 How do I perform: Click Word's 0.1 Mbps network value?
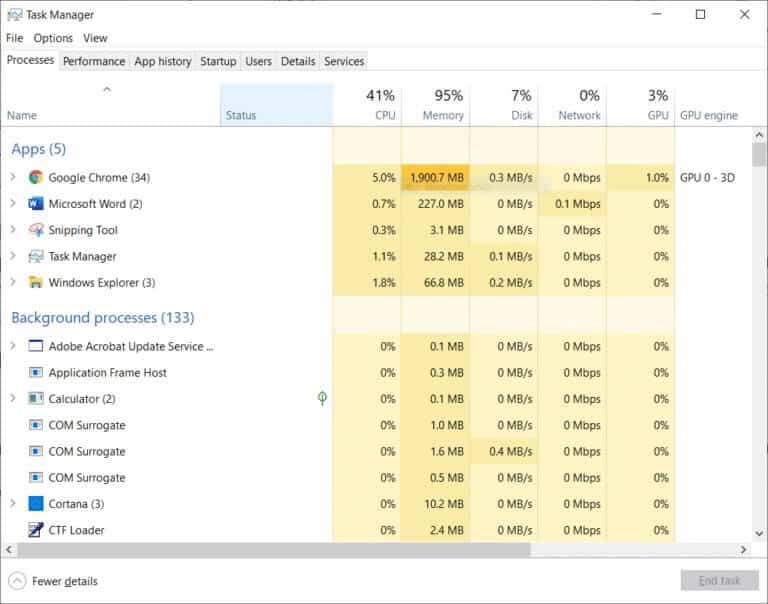click(577, 204)
